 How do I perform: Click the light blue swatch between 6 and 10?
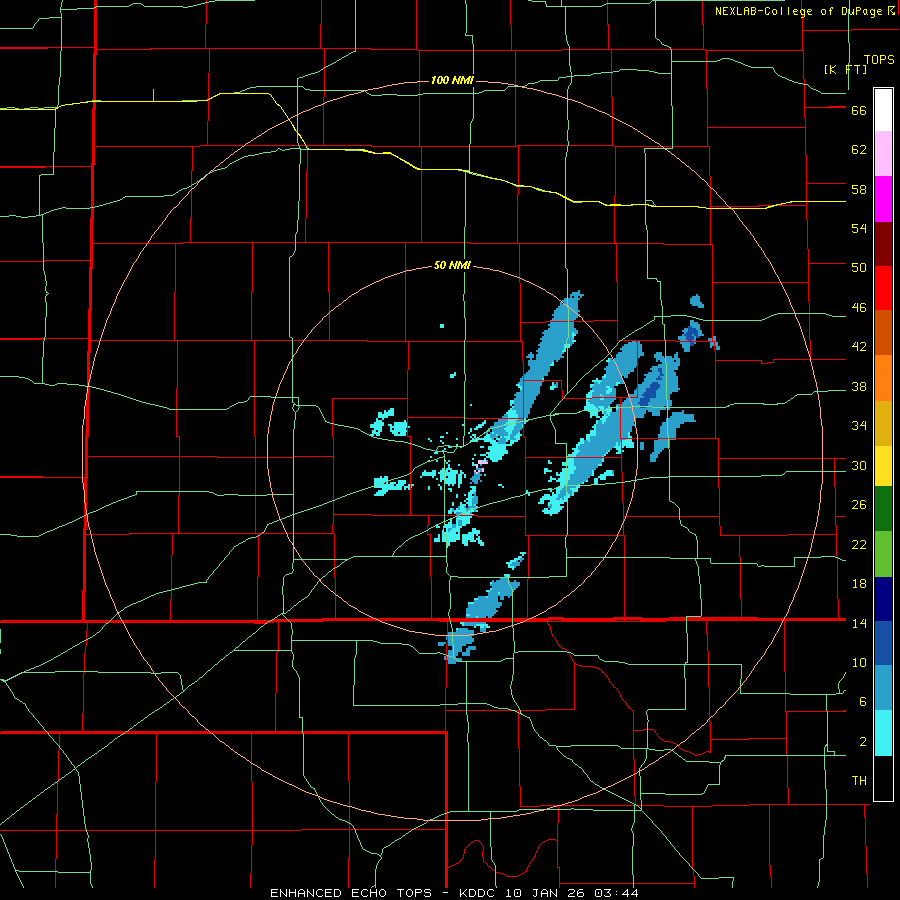(883, 688)
